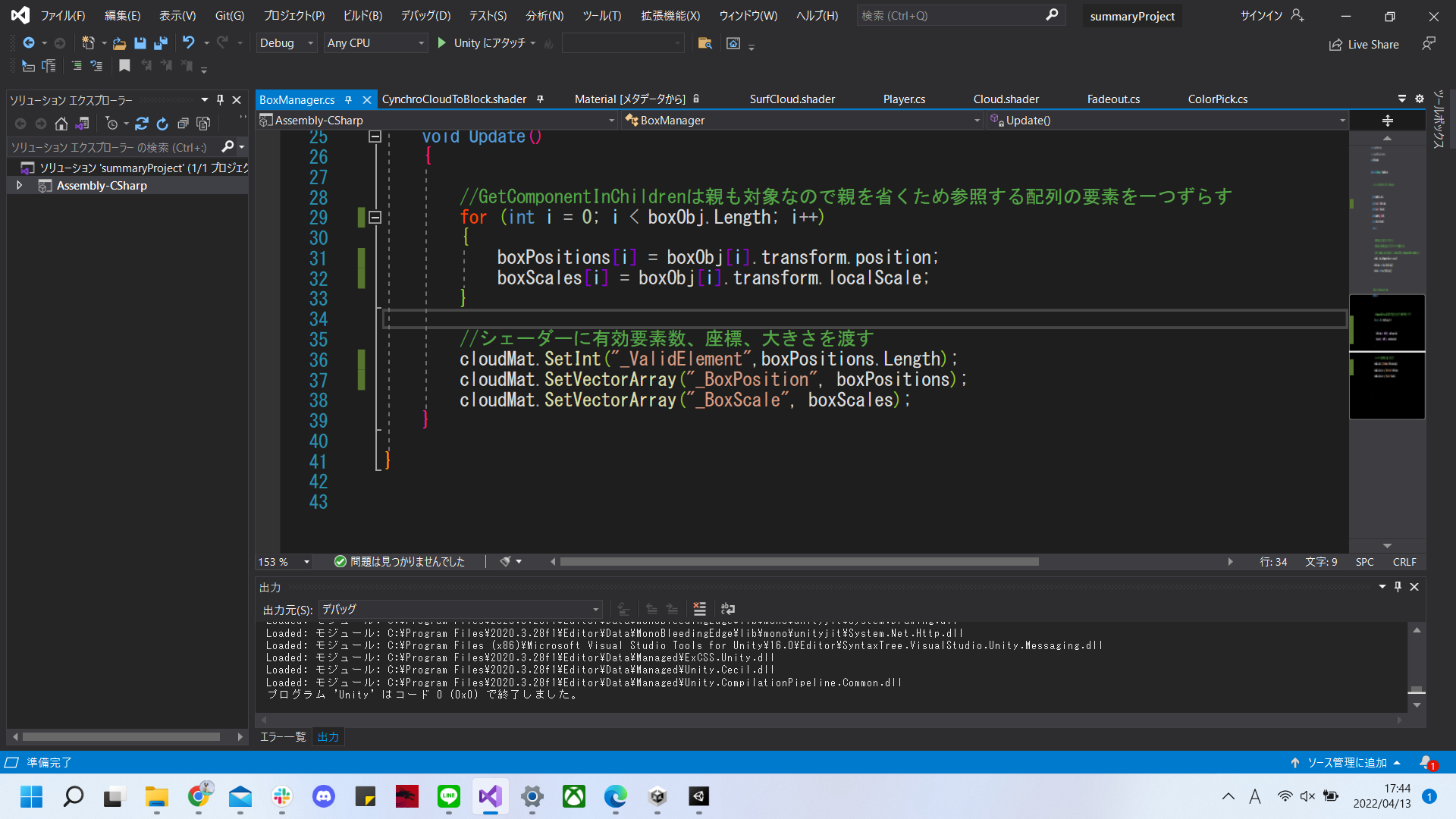Viewport: 1456px width, 819px height.
Task: Save all files with the double-disk icon
Action: 160,43
